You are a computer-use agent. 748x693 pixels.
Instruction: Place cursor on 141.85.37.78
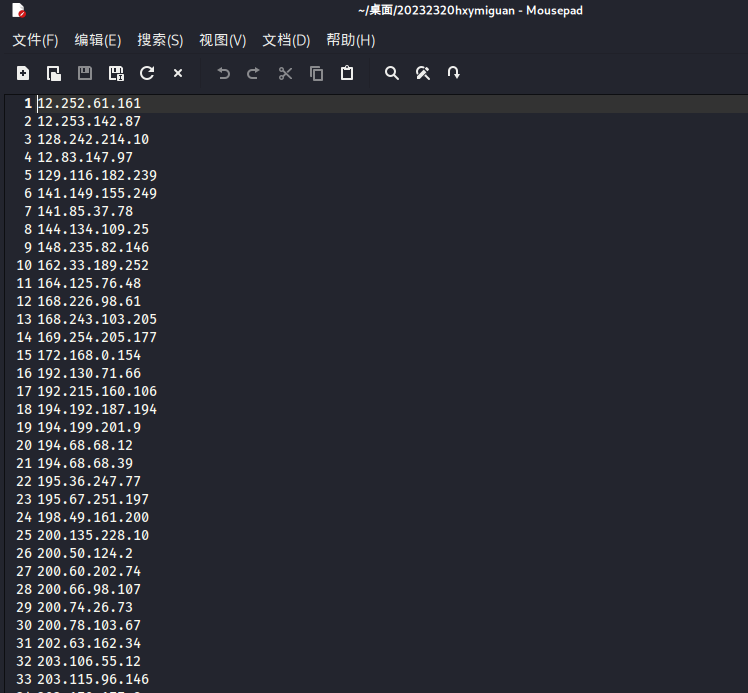pyautogui.click(x=85, y=211)
